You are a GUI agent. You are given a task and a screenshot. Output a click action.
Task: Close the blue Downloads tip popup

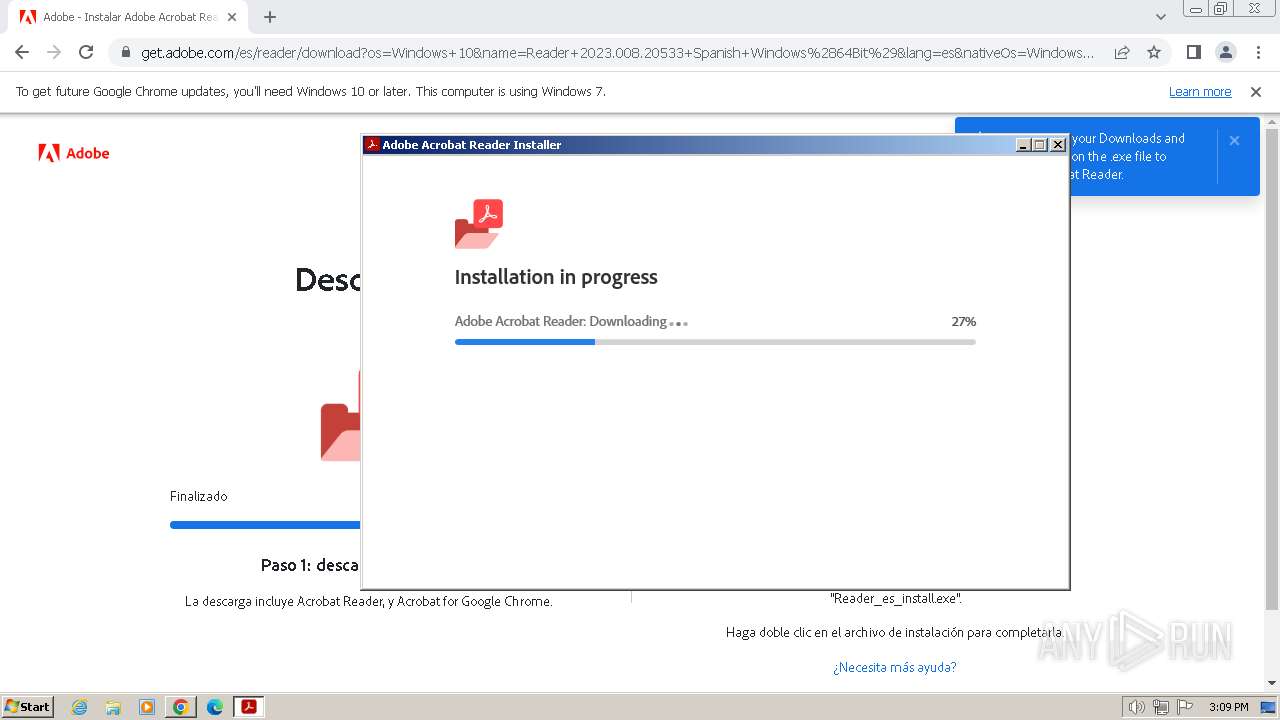[1234, 140]
